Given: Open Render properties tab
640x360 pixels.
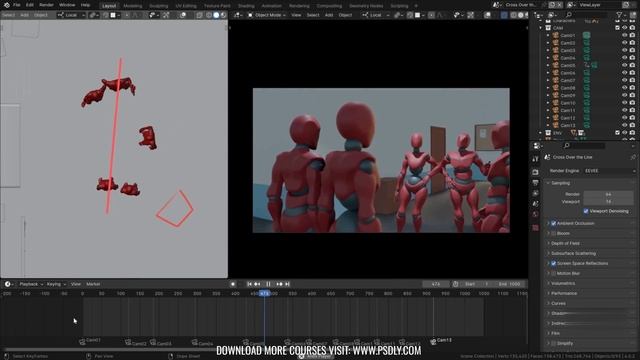Looking at the screenshot, I should [536, 172].
